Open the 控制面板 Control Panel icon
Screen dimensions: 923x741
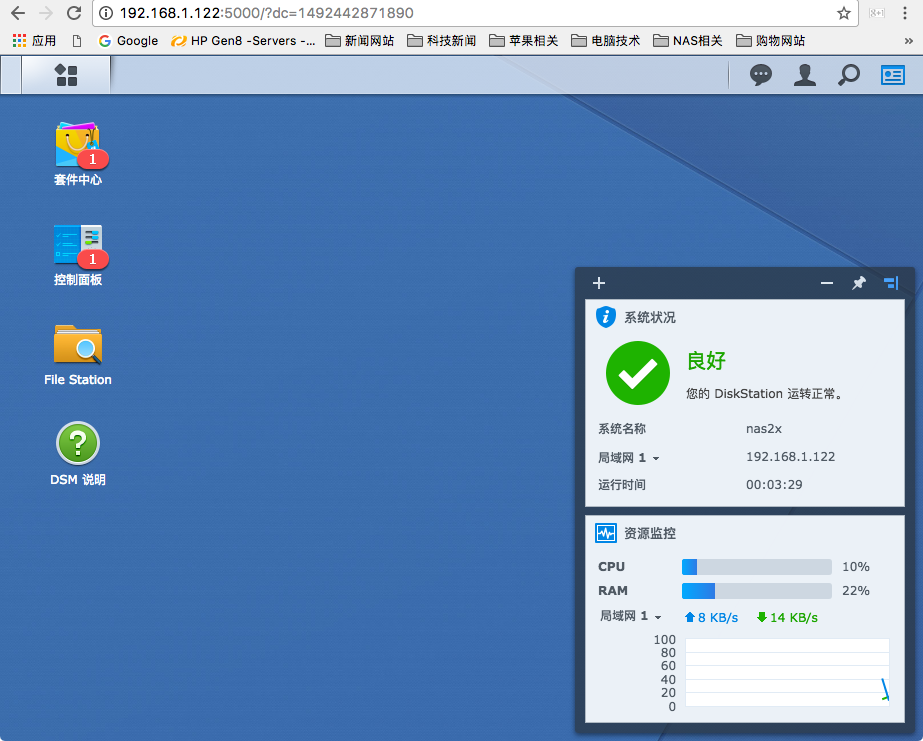pyautogui.click(x=78, y=246)
